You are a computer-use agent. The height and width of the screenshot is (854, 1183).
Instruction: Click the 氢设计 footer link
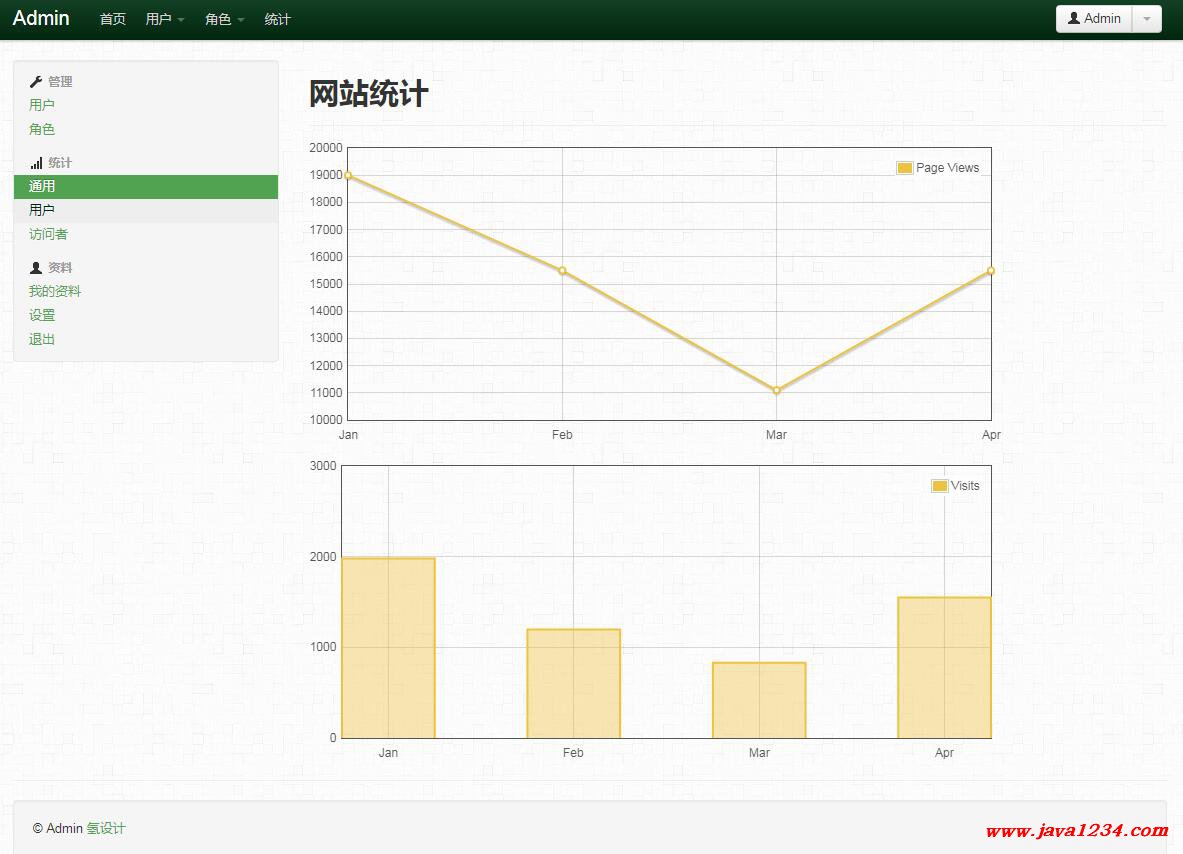click(106, 828)
